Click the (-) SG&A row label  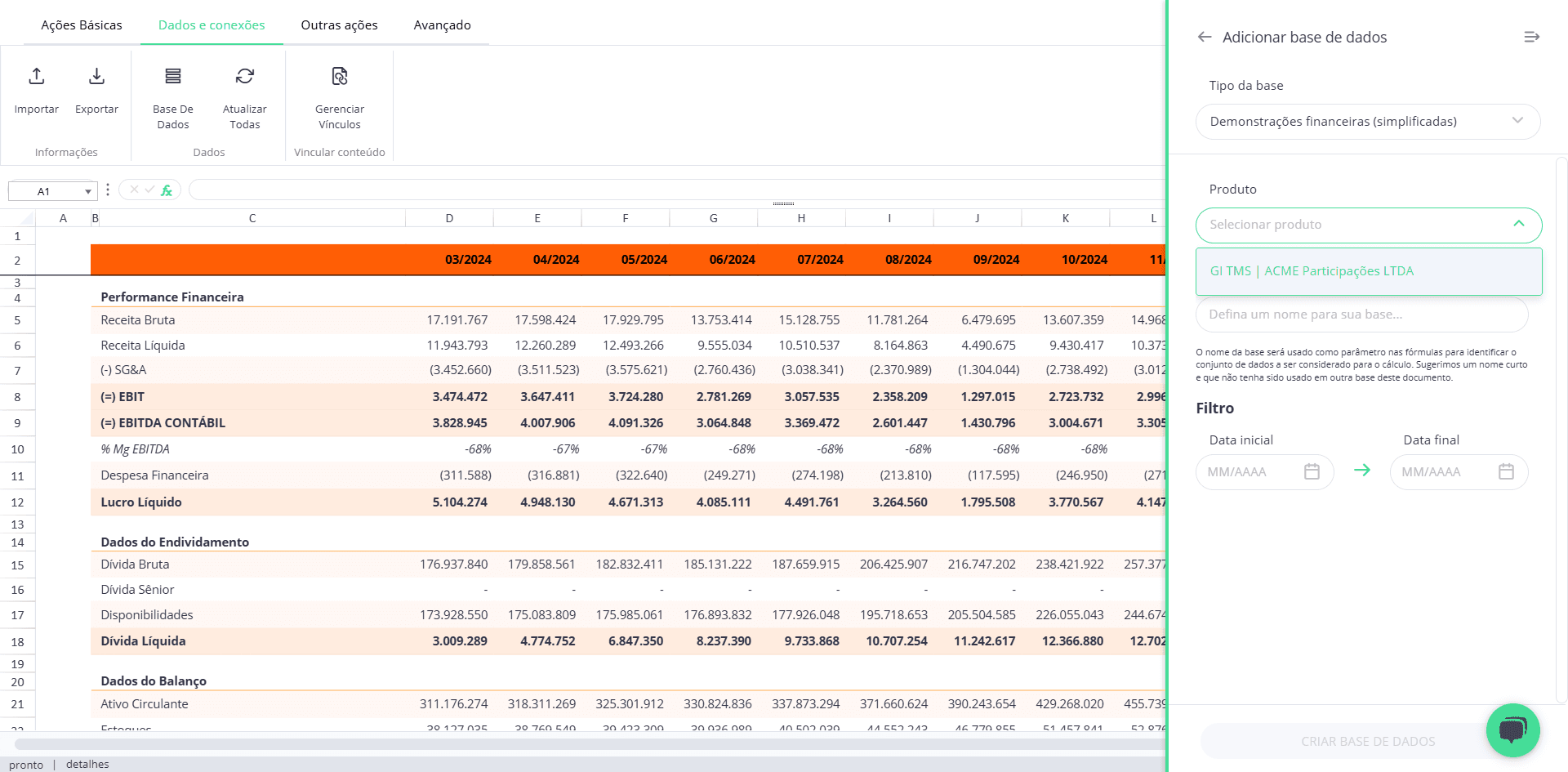(x=123, y=369)
